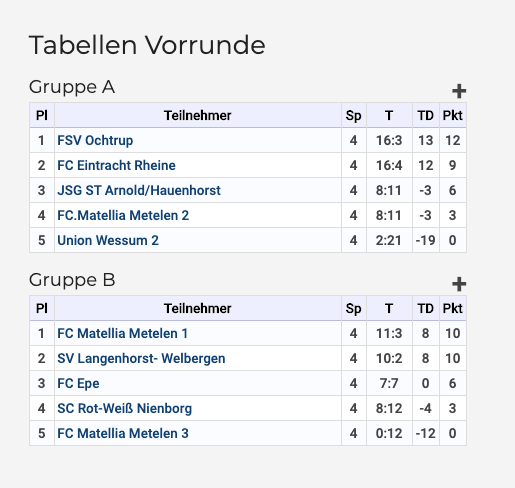Click Union Wessum 2 team name
The height and width of the screenshot is (488, 515).
(108, 240)
